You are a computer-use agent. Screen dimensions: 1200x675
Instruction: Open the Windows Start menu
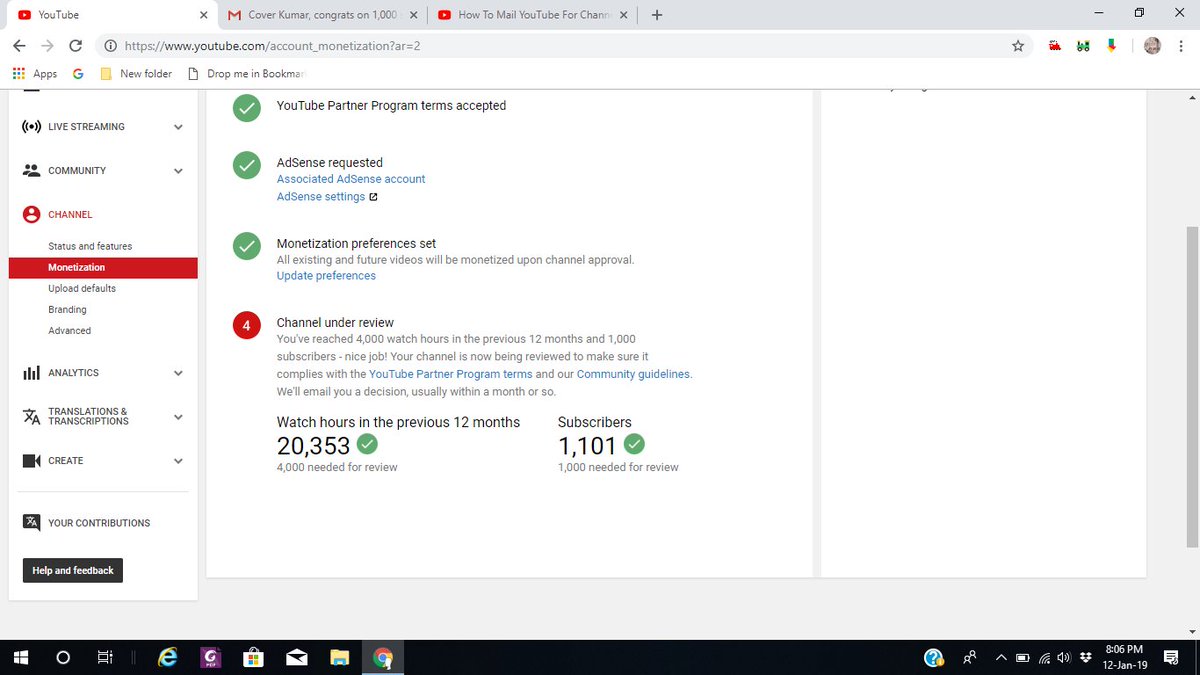(20, 658)
